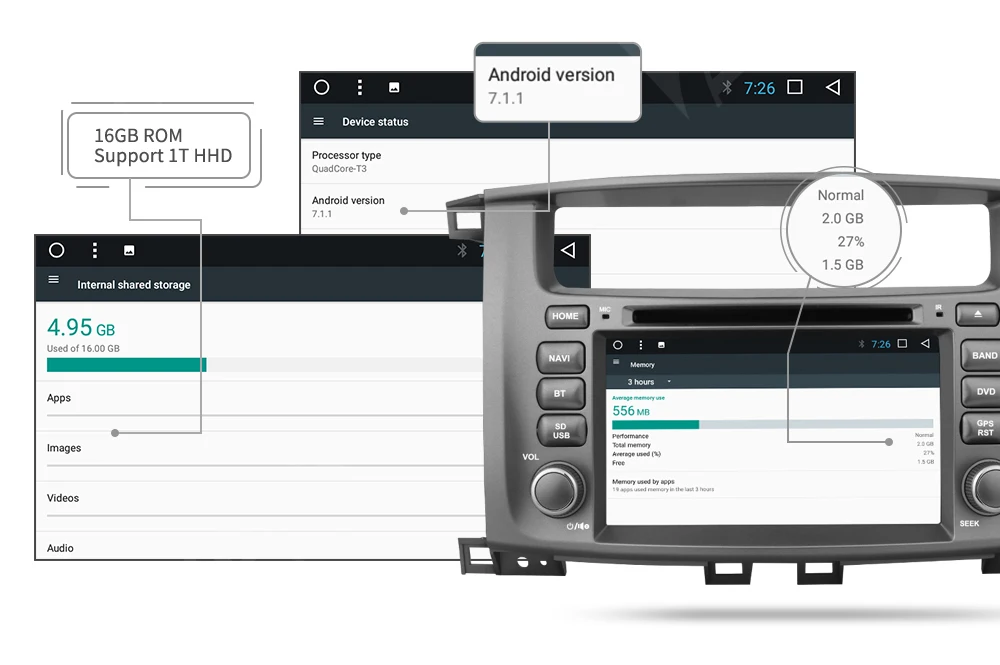1000x665 pixels.
Task: Open the 3 hours duration dropdown
Action: 649,382
